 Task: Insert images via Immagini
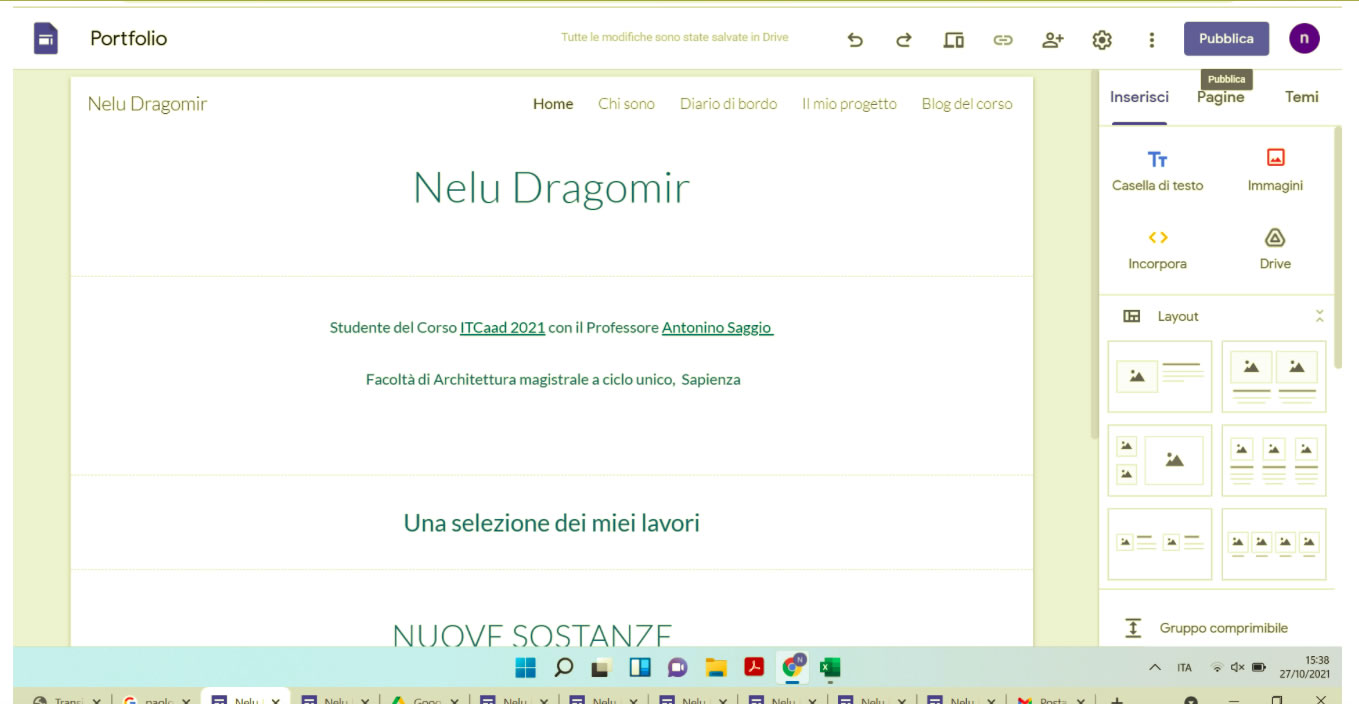point(1275,170)
